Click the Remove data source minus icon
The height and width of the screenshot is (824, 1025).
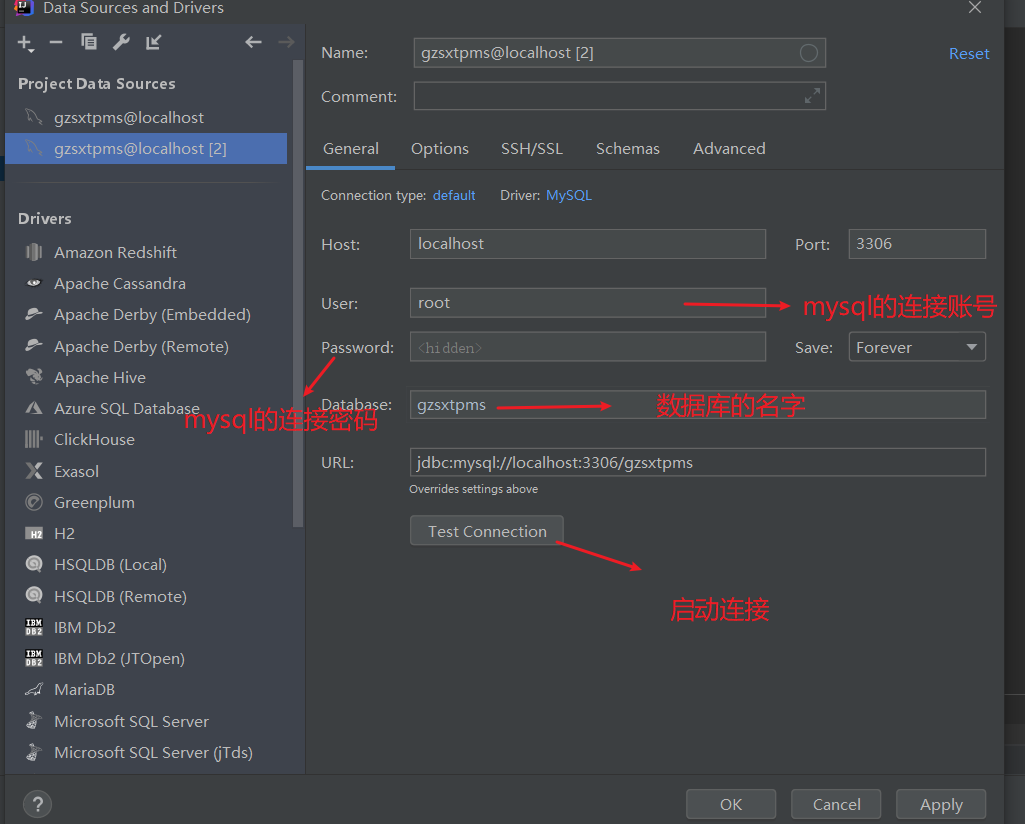coord(56,42)
